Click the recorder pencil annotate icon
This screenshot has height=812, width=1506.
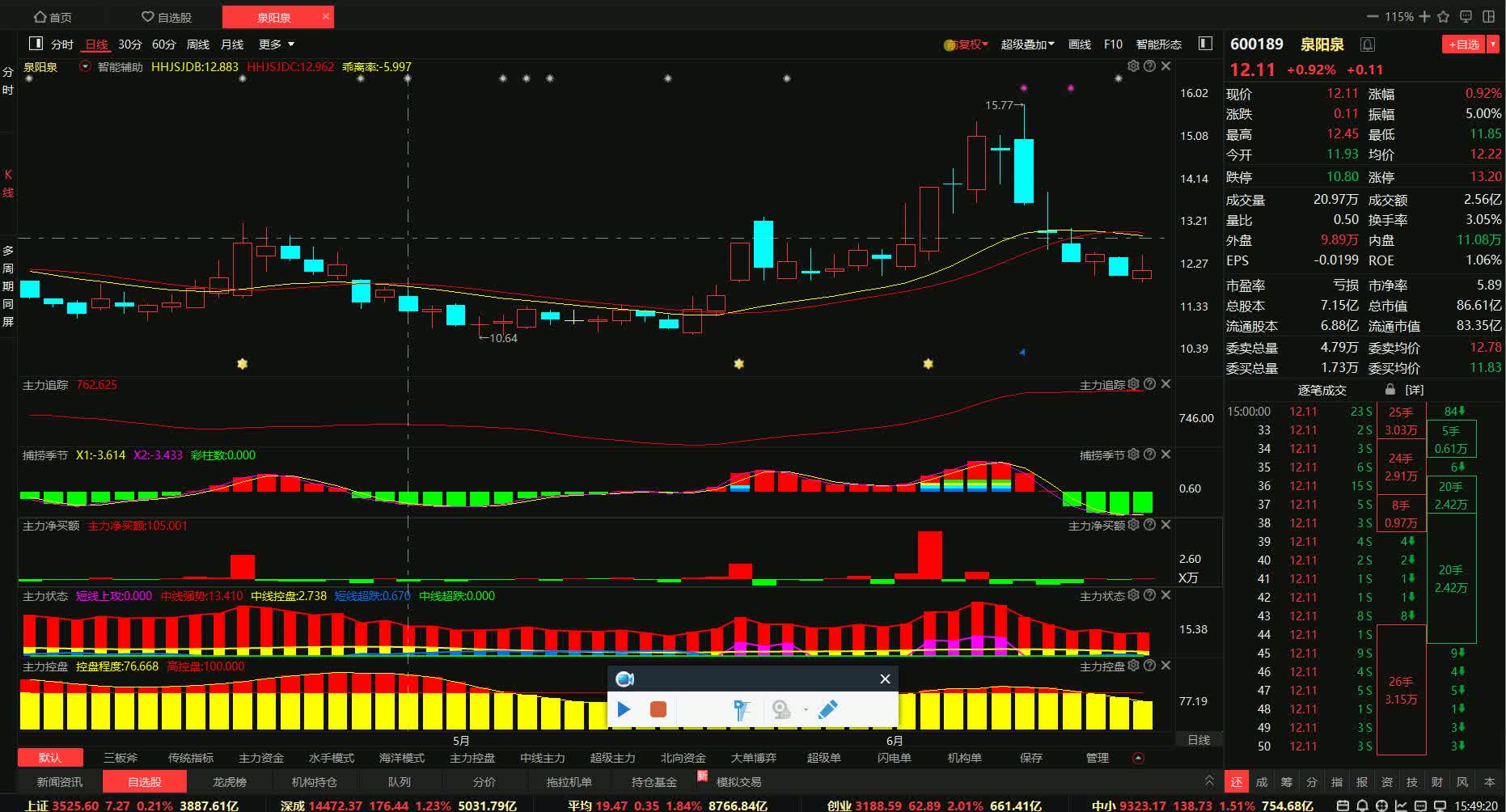coord(827,710)
